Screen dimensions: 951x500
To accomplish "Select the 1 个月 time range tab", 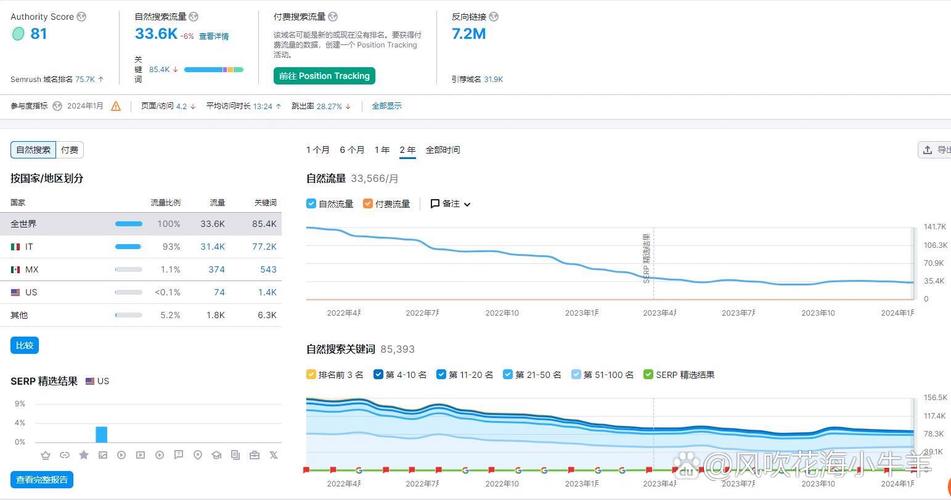I will pyautogui.click(x=318, y=150).
